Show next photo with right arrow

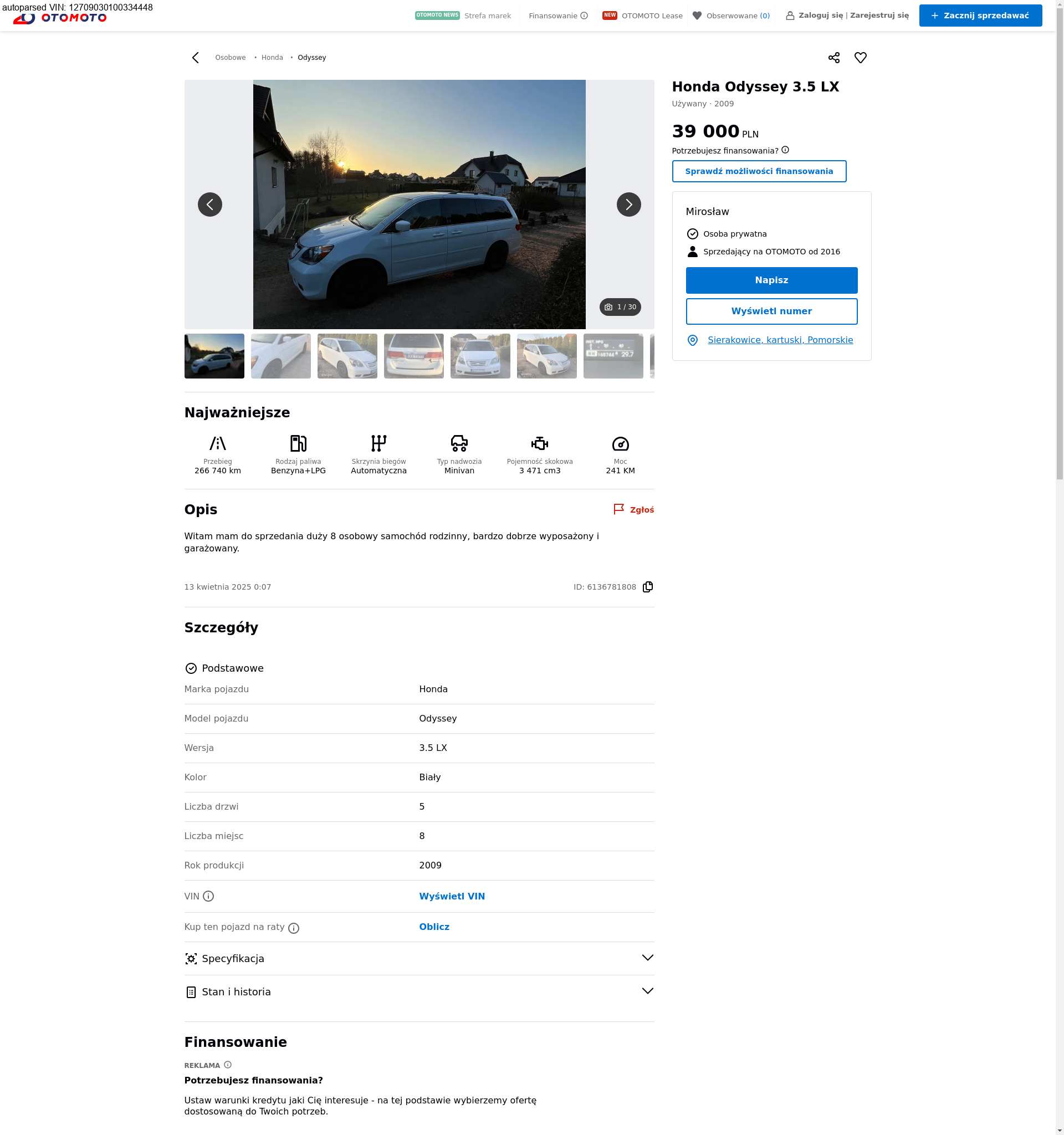(x=628, y=204)
